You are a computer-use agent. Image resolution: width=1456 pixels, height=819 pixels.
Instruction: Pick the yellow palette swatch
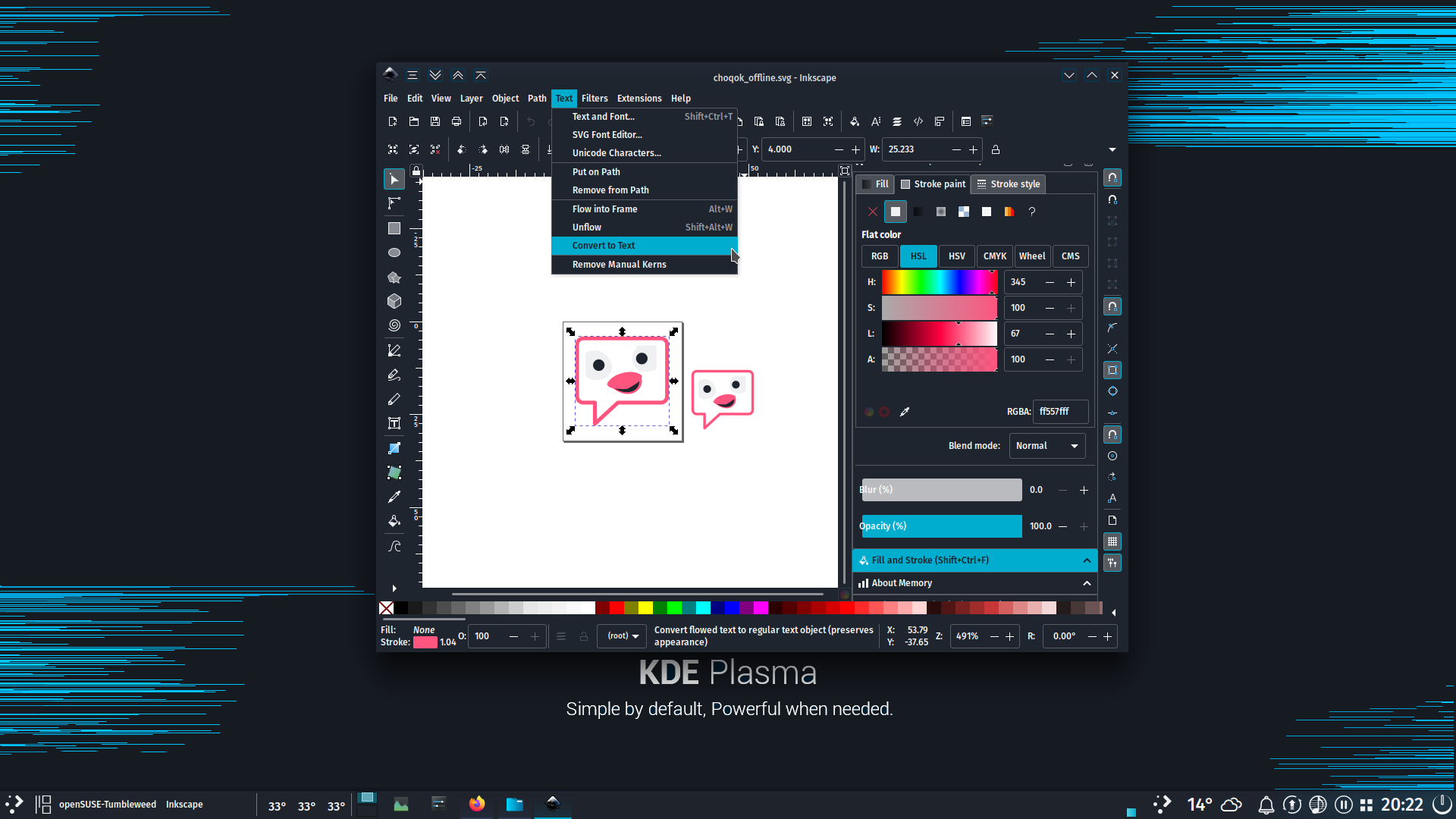pos(645,607)
